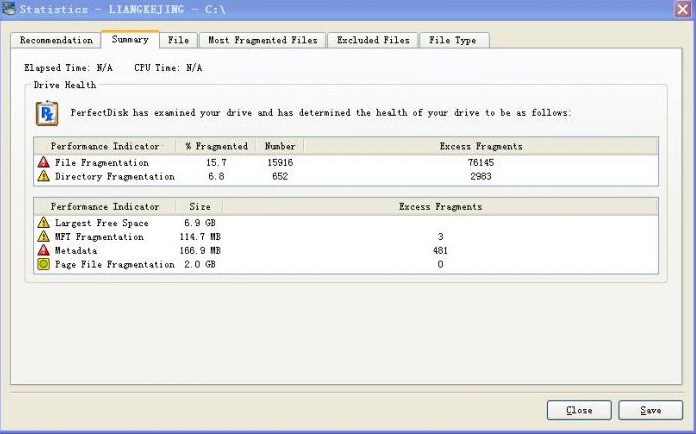Click the Excess Fragments header of the lower table

coord(440,206)
